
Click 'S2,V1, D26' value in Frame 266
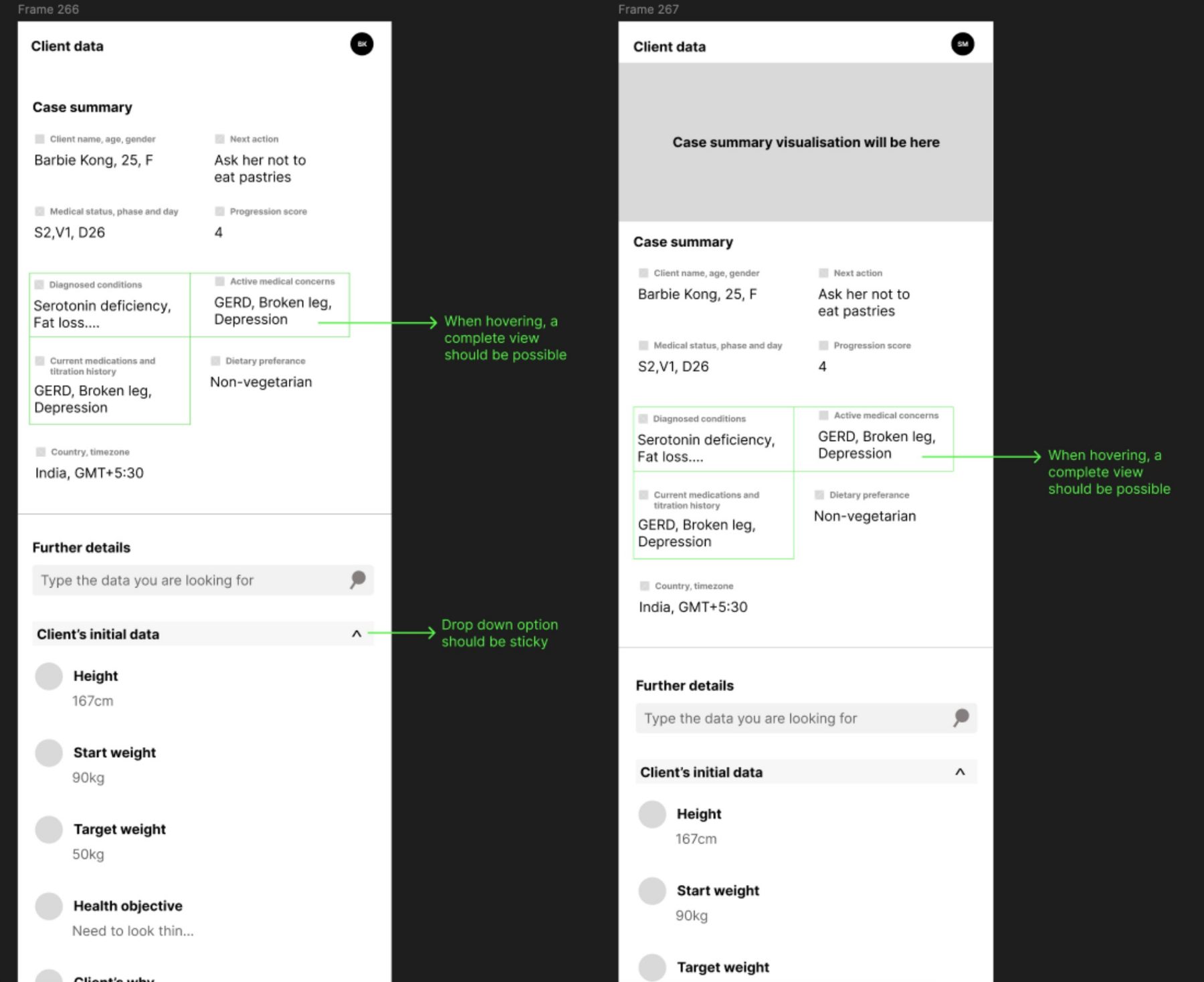click(70, 232)
